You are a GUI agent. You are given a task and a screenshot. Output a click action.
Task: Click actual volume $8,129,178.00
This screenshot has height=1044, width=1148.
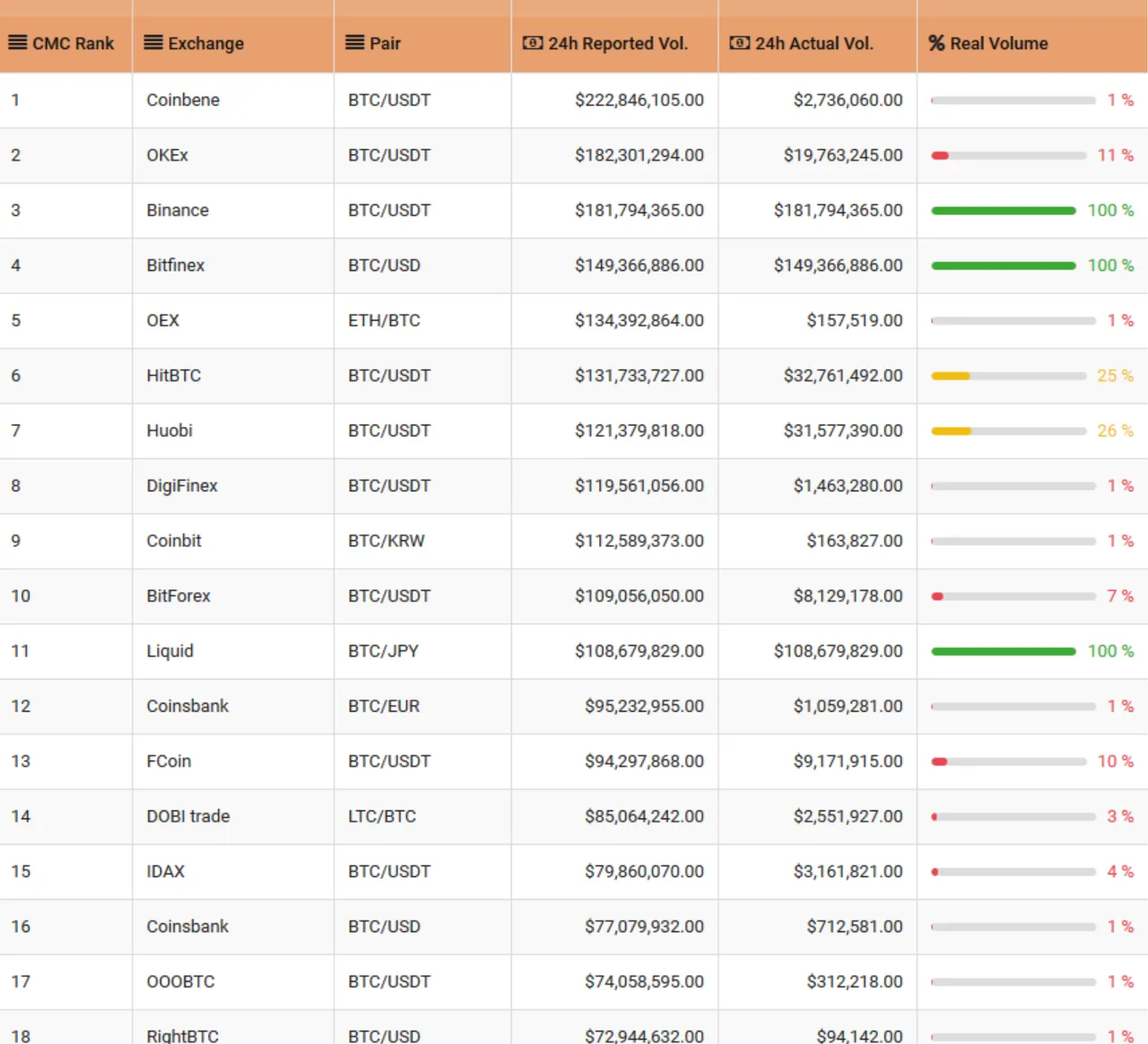[x=848, y=596]
